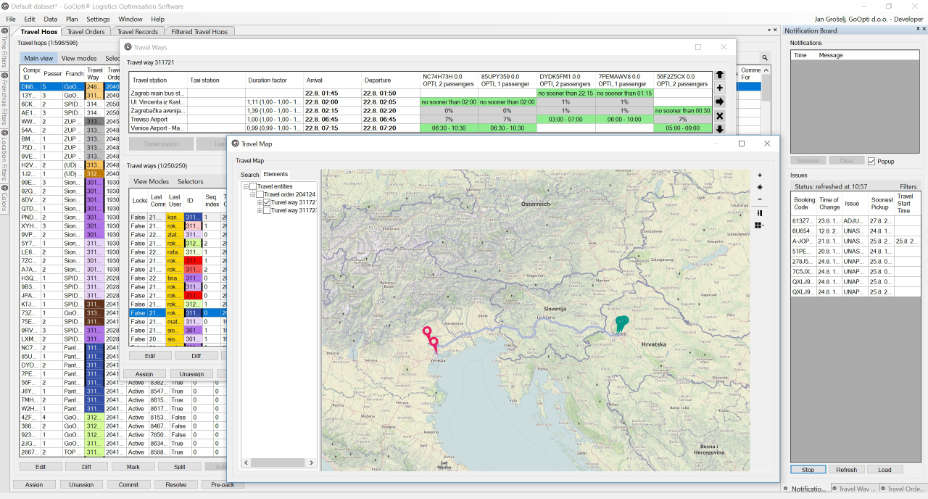928x499 pixels.
Task: Collapse the Travel entities tree node
Action: click(246, 186)
